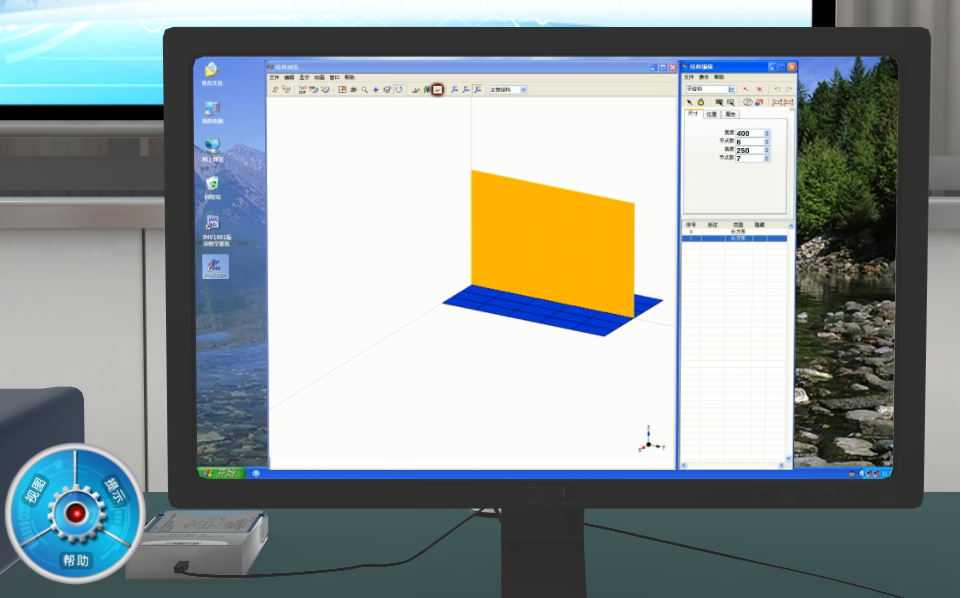Click the 提示 button on circular widget
Image resolution: width=961 pixels, height=598 pixels.
click(x=115, y=492)
